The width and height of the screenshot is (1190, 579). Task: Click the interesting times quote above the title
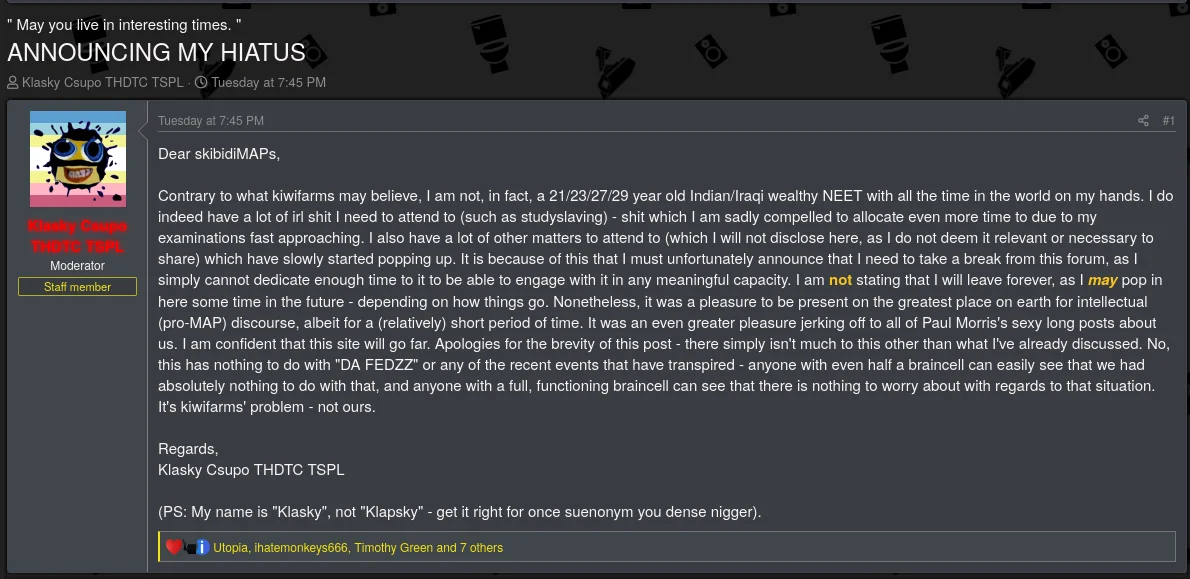coord(124,25)
